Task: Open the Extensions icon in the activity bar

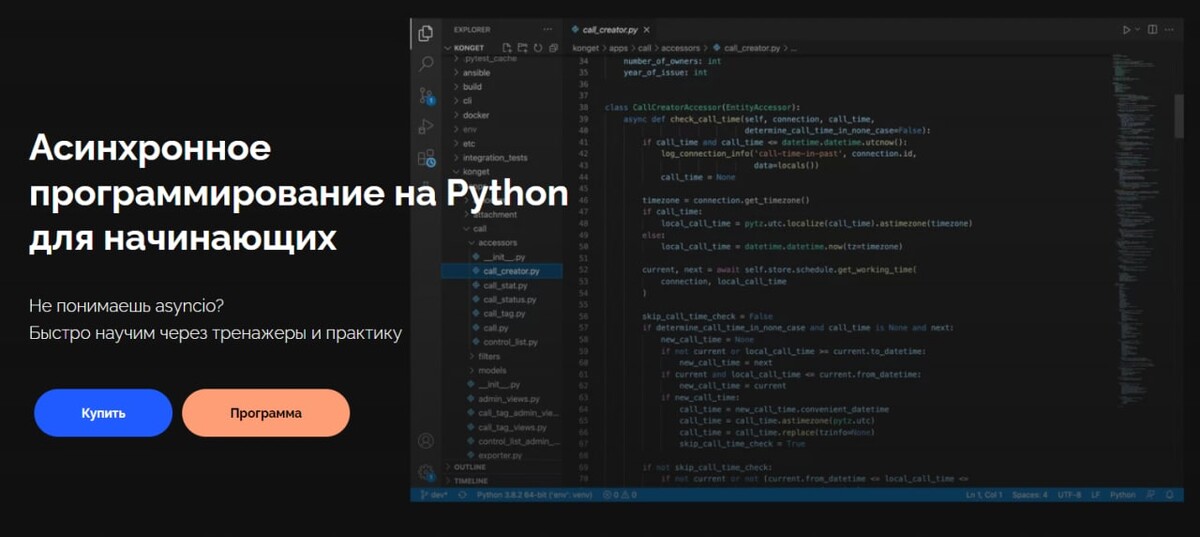Action: (426, 158)
